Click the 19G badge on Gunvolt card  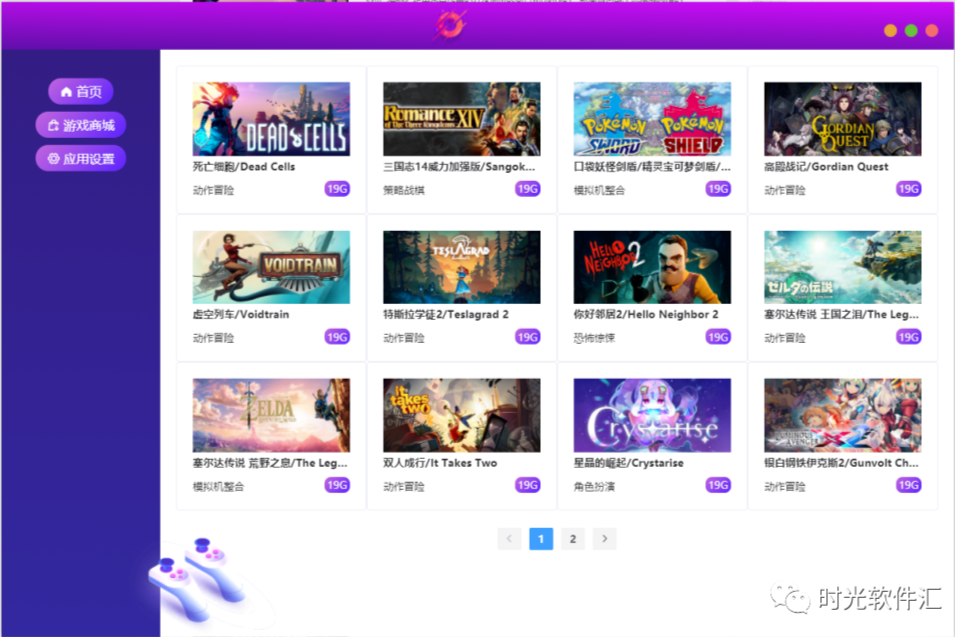click(x=909, y=485)
